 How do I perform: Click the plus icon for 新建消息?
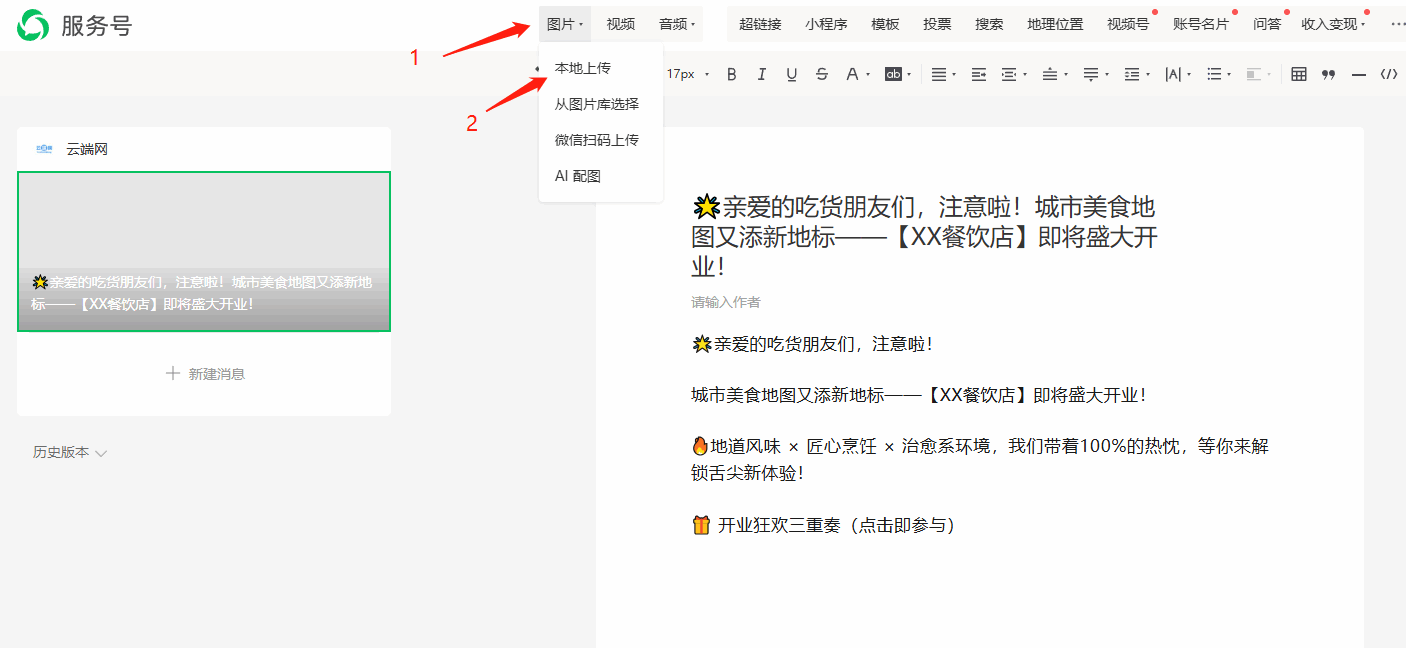(x=173, y=373)
